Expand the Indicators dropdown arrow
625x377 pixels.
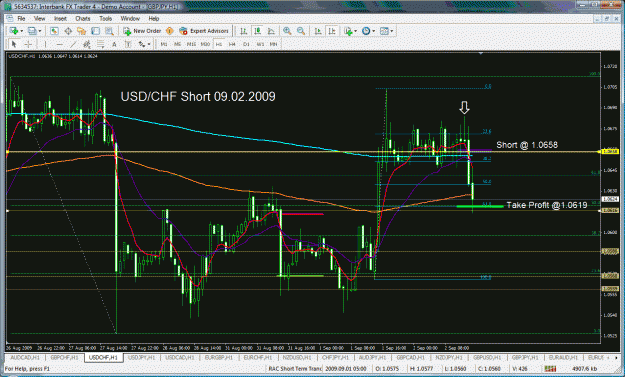point(355,31)
